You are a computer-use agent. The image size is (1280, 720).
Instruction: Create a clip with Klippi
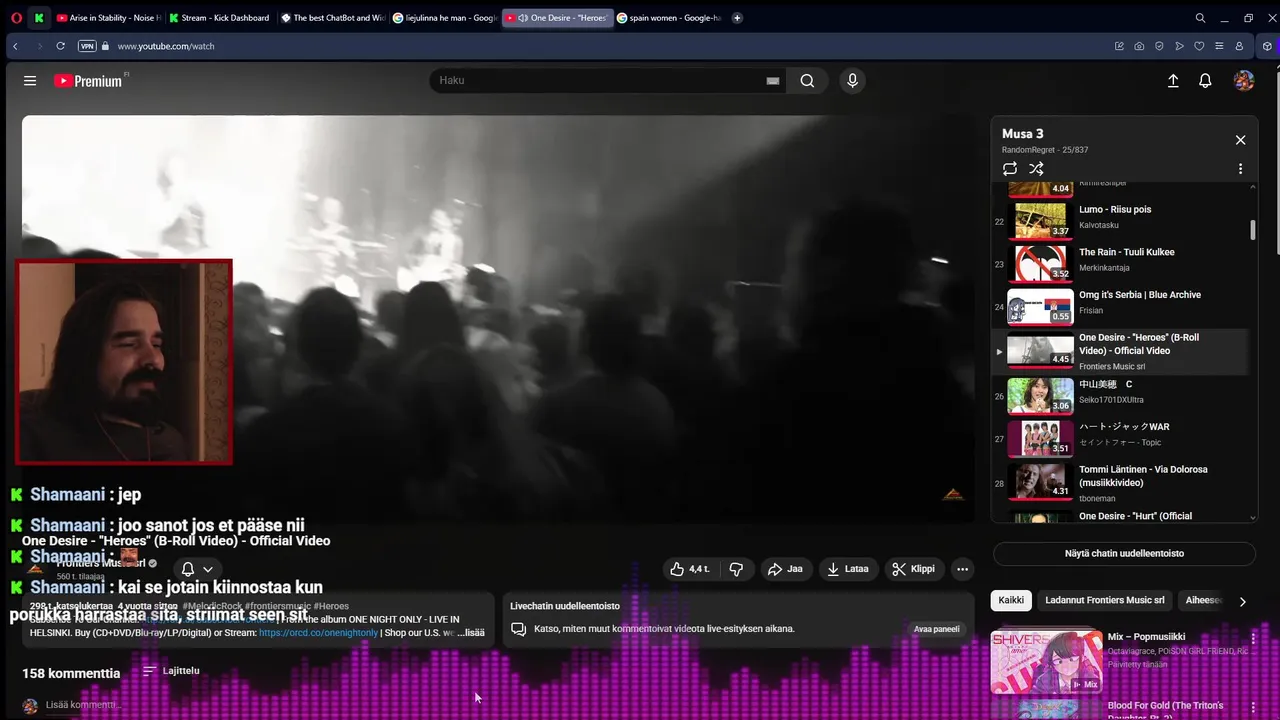(x=914, y=569)
